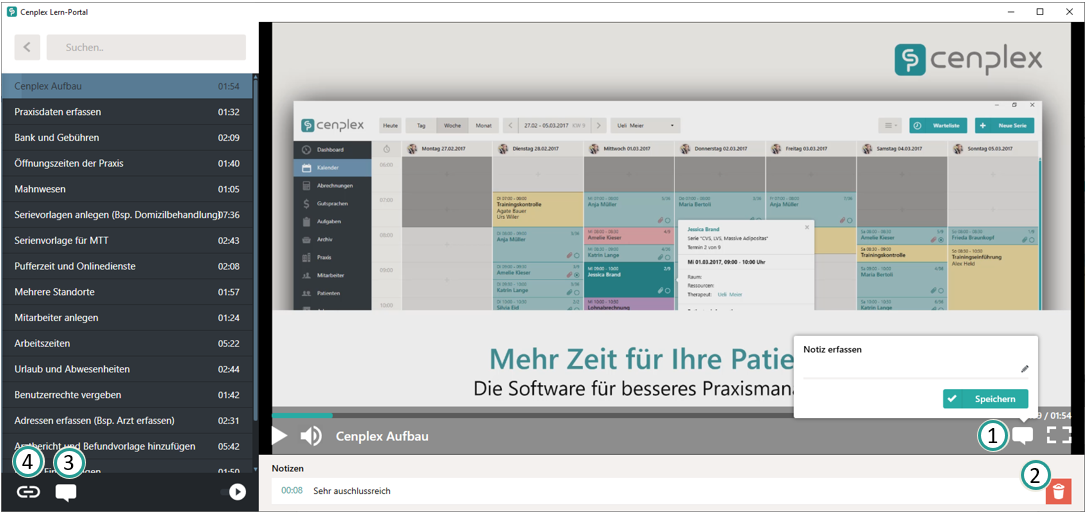Click the pencil icon in Notiz erfassen
Image resolution: width=1086 pixels, height=514 pixels.
coord(1025,369)
